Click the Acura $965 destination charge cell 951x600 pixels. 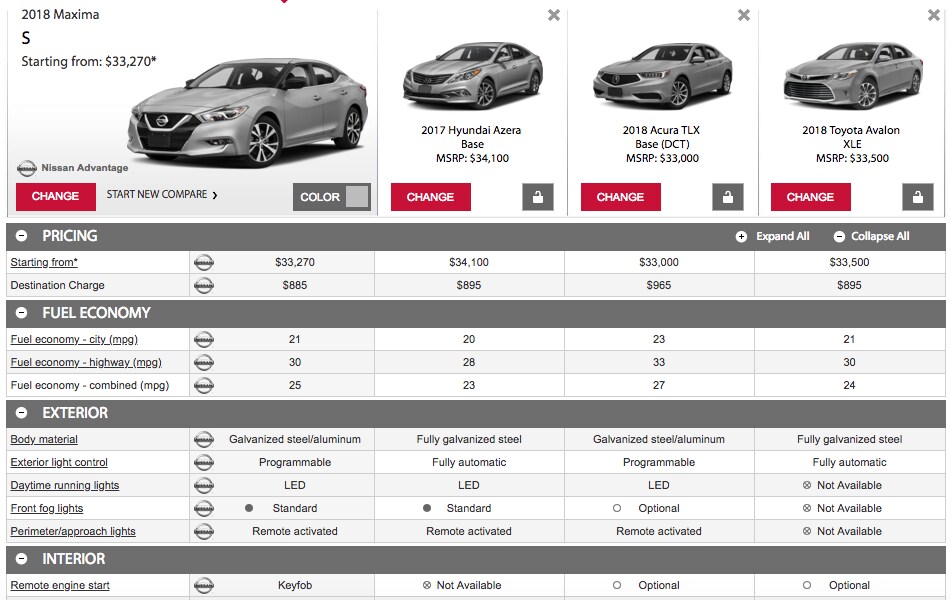(x=659, y=285)
